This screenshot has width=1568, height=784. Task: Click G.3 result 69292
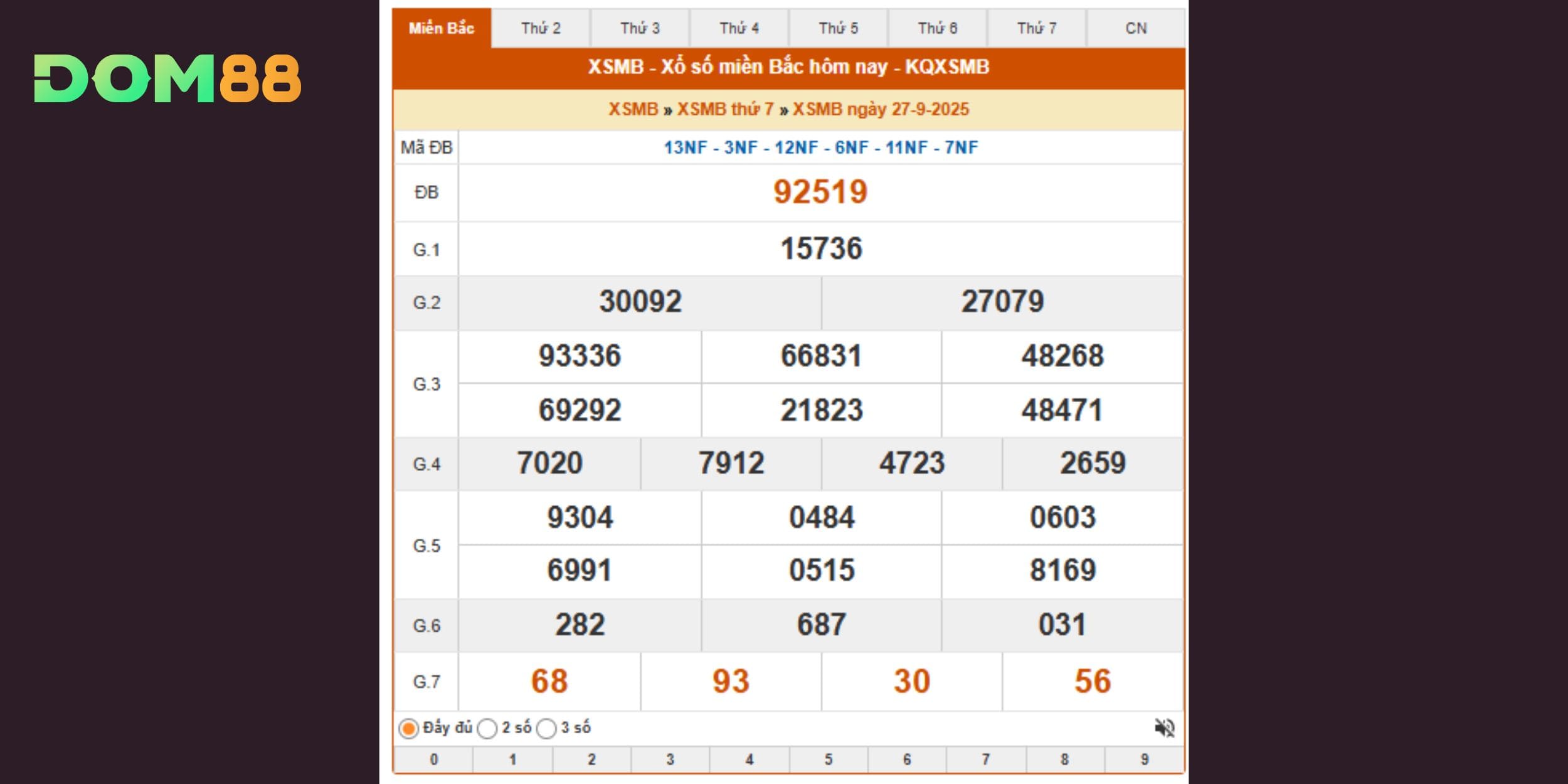click(580, 411)
